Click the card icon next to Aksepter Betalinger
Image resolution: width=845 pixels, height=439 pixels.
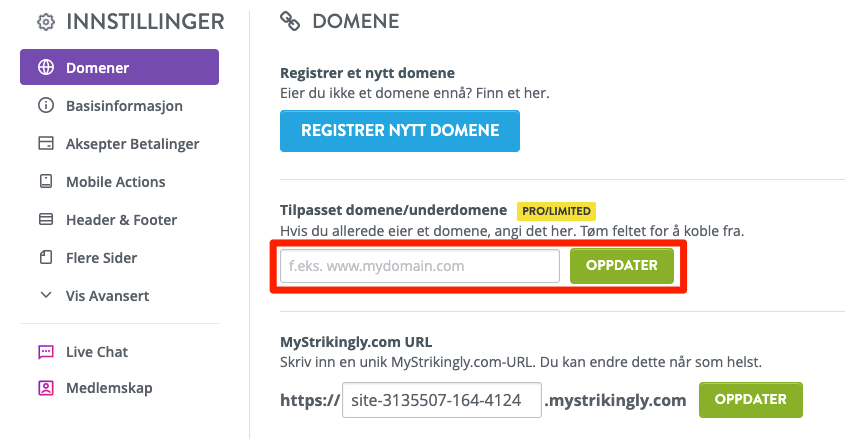point(46,143)
